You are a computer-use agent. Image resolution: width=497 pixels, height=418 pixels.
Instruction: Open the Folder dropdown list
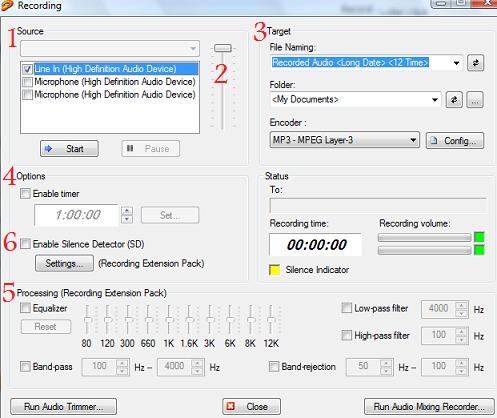435,100
